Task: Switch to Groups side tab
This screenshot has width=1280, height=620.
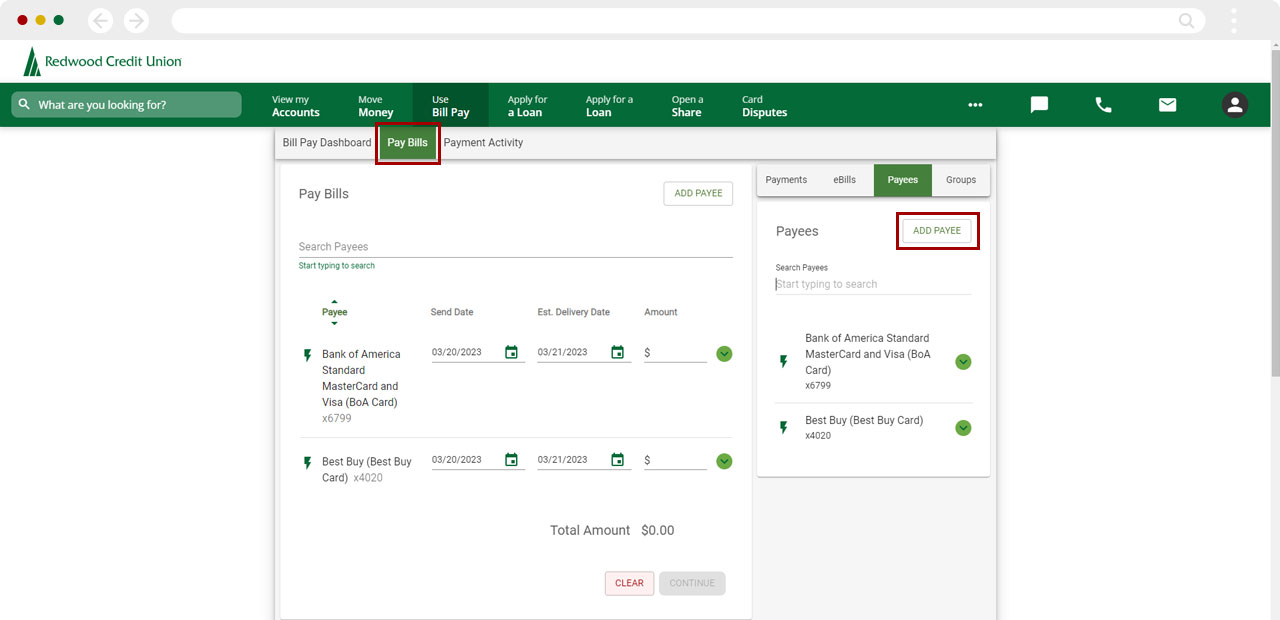Action: point(961,180)
